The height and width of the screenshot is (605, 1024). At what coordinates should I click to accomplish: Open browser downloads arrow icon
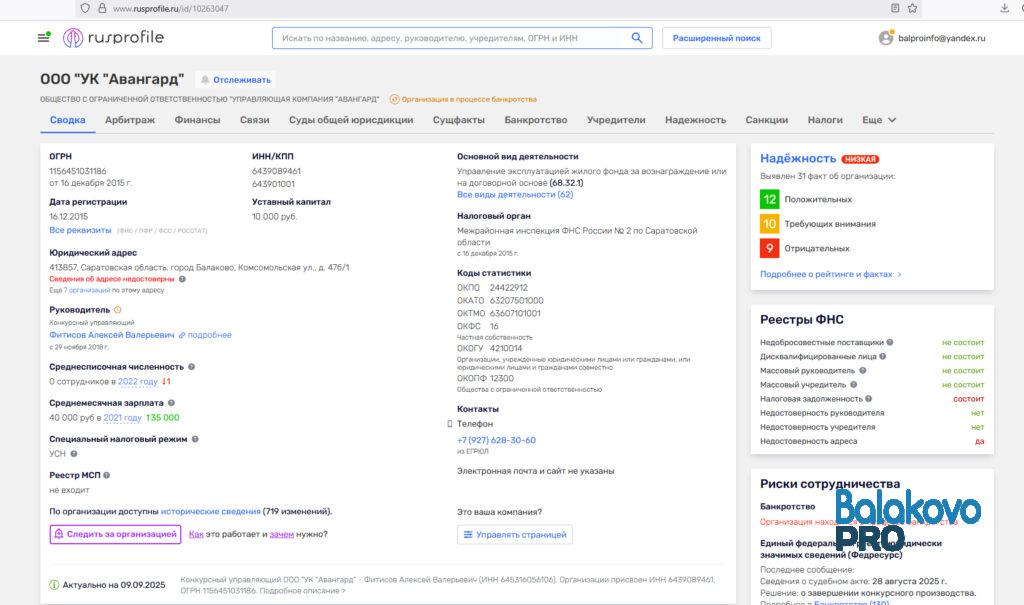1004,8
